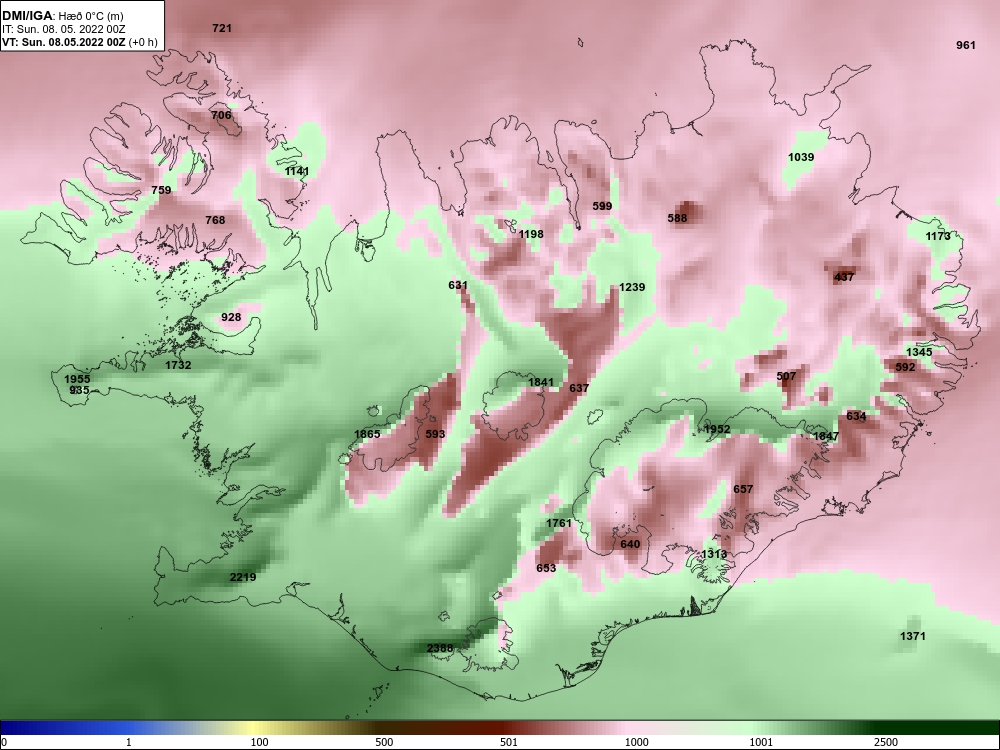Pick the 1313 data point
1000x750 pixels.
[714, 554]
